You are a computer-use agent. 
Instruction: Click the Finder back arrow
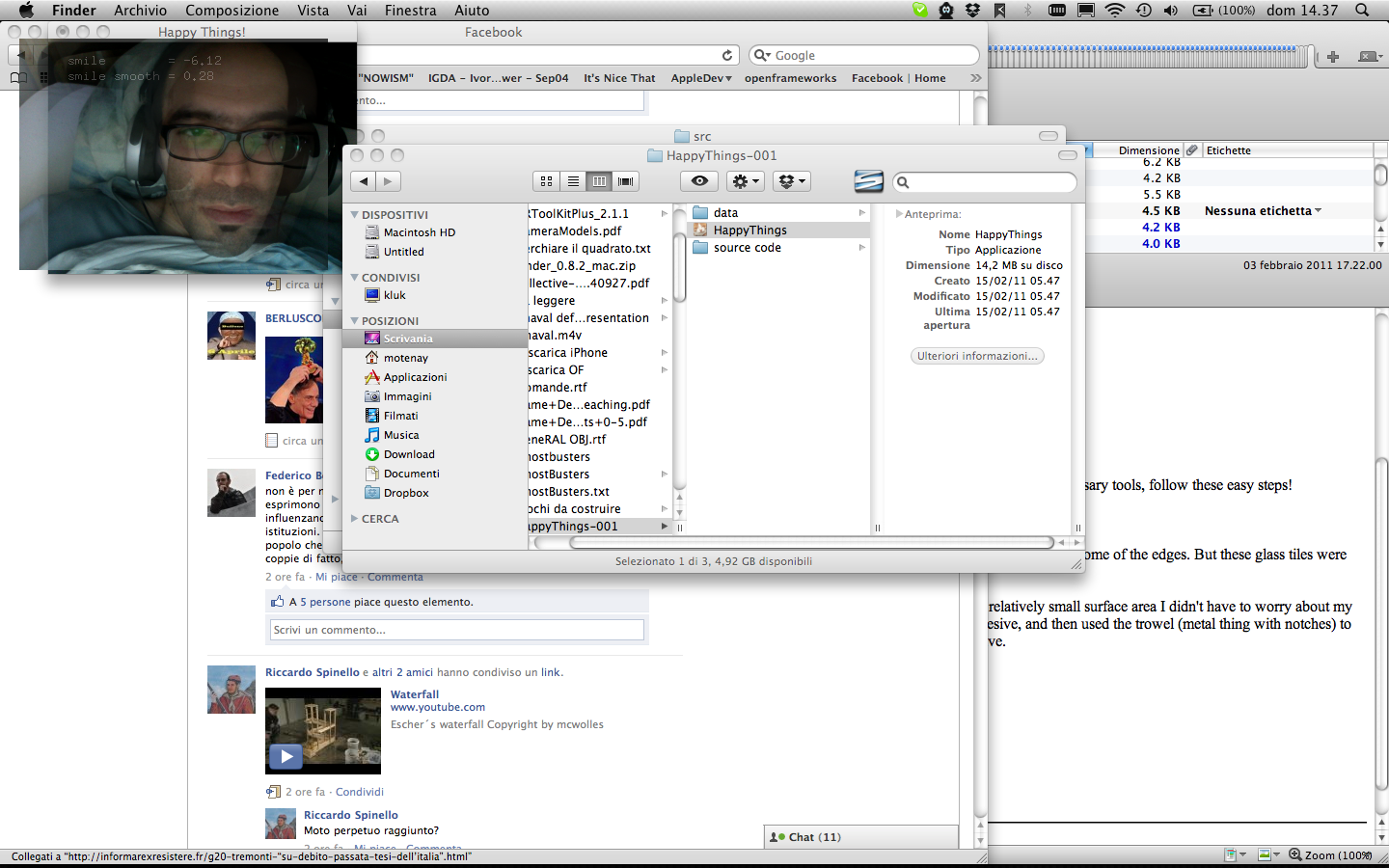click(364, 181)
